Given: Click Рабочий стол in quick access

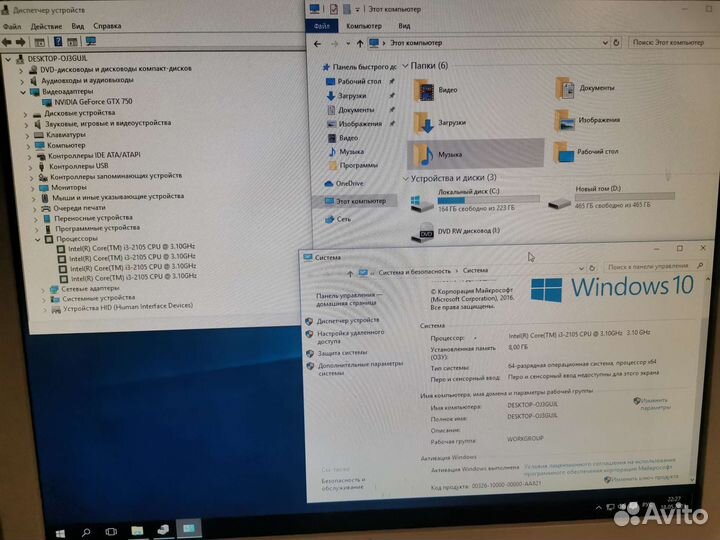Looking at the screenshot, I should click(359, 81).
